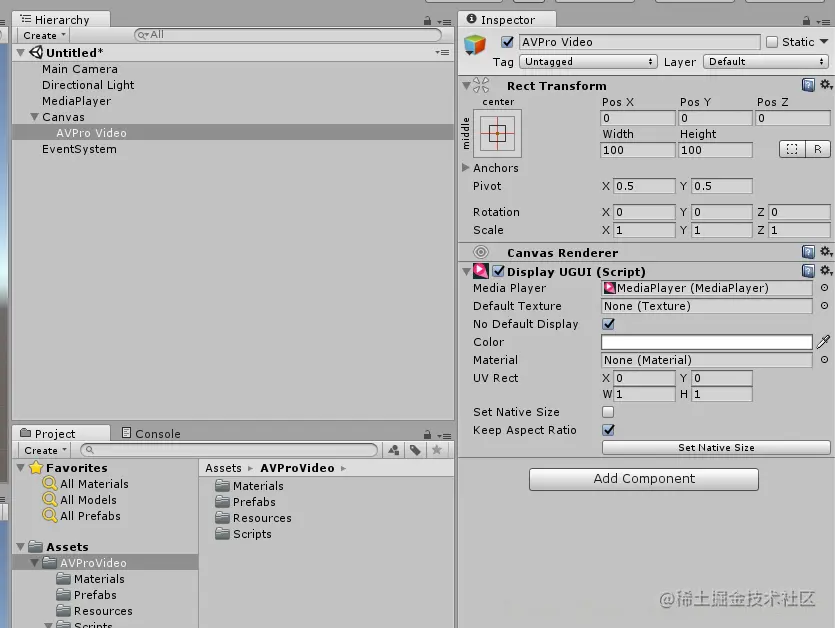Collapse the Display UGUI component
835x628 pixels.
point(466,272)
